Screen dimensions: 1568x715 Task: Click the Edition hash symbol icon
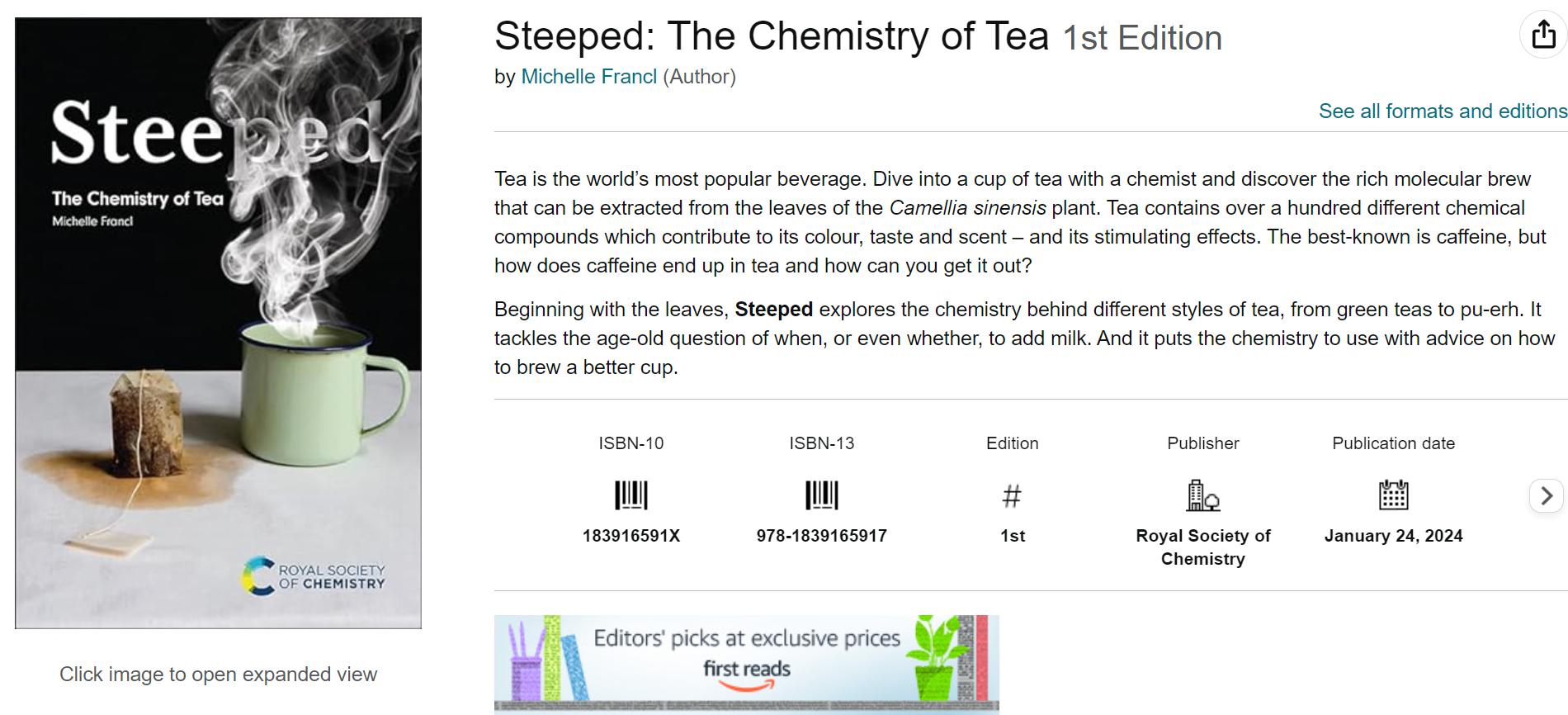tap(1012, 496)
